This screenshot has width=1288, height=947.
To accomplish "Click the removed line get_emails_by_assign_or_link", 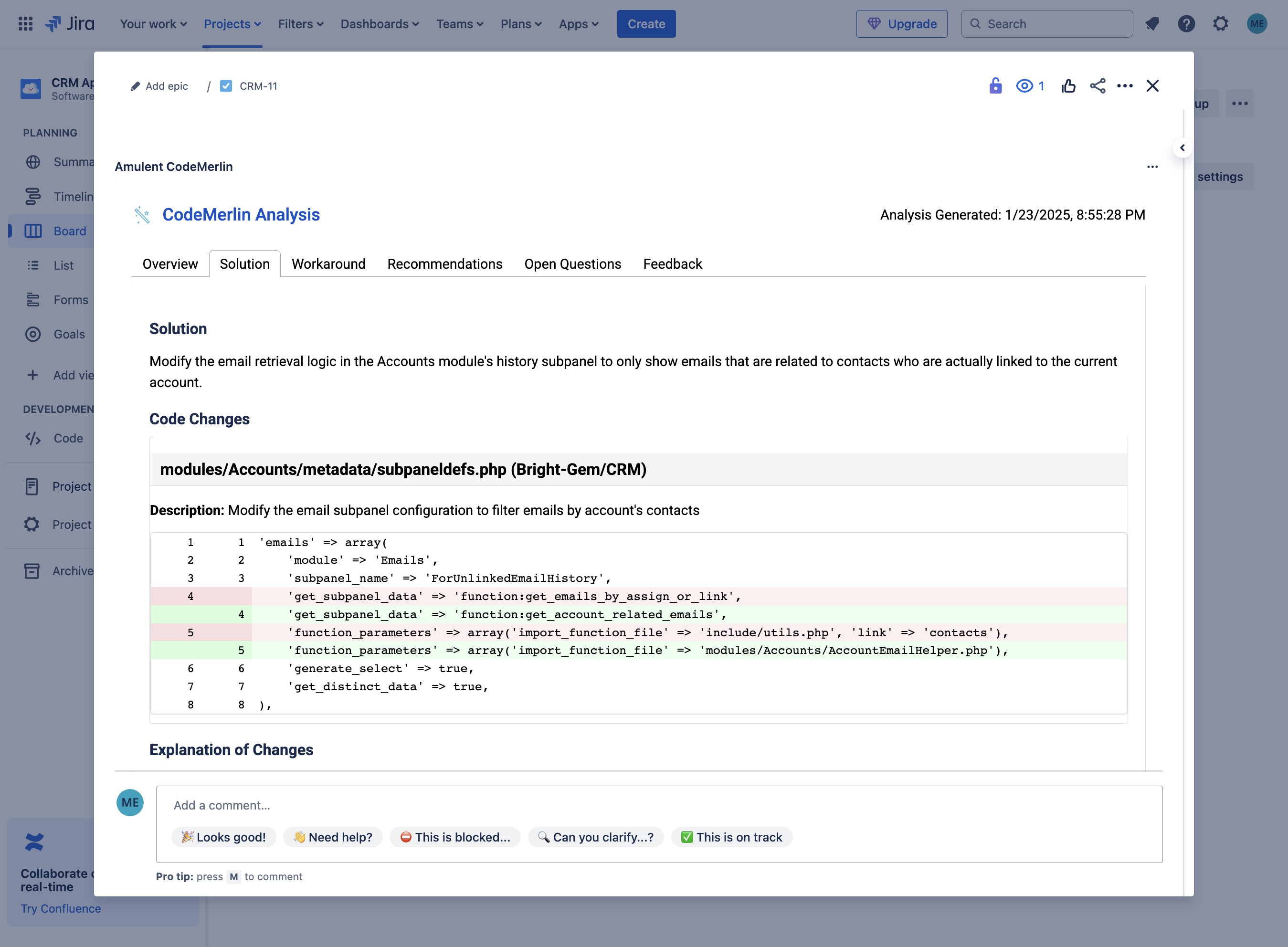I will click(639, 597).
